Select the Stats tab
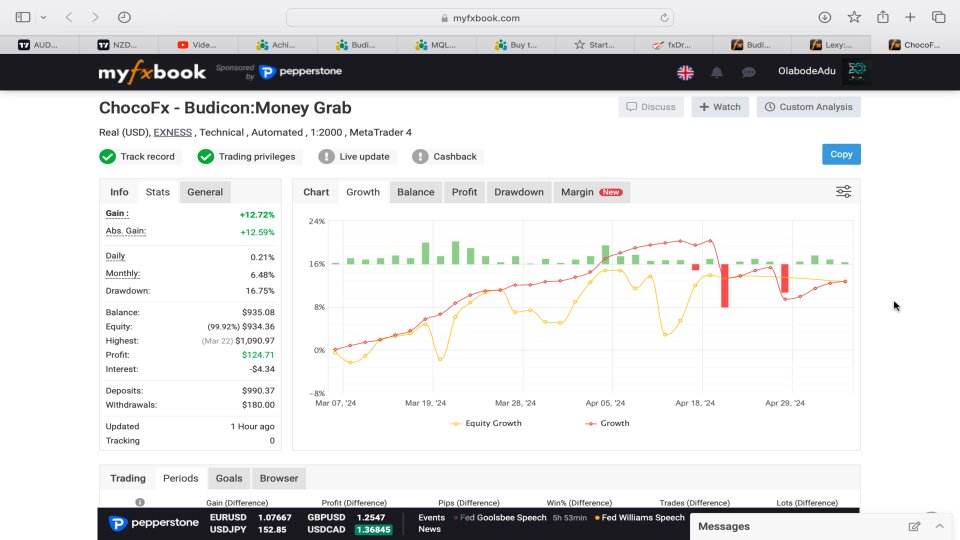Image resolution: width=960 pixels, height=540 pixels. (x=157, y=192)
